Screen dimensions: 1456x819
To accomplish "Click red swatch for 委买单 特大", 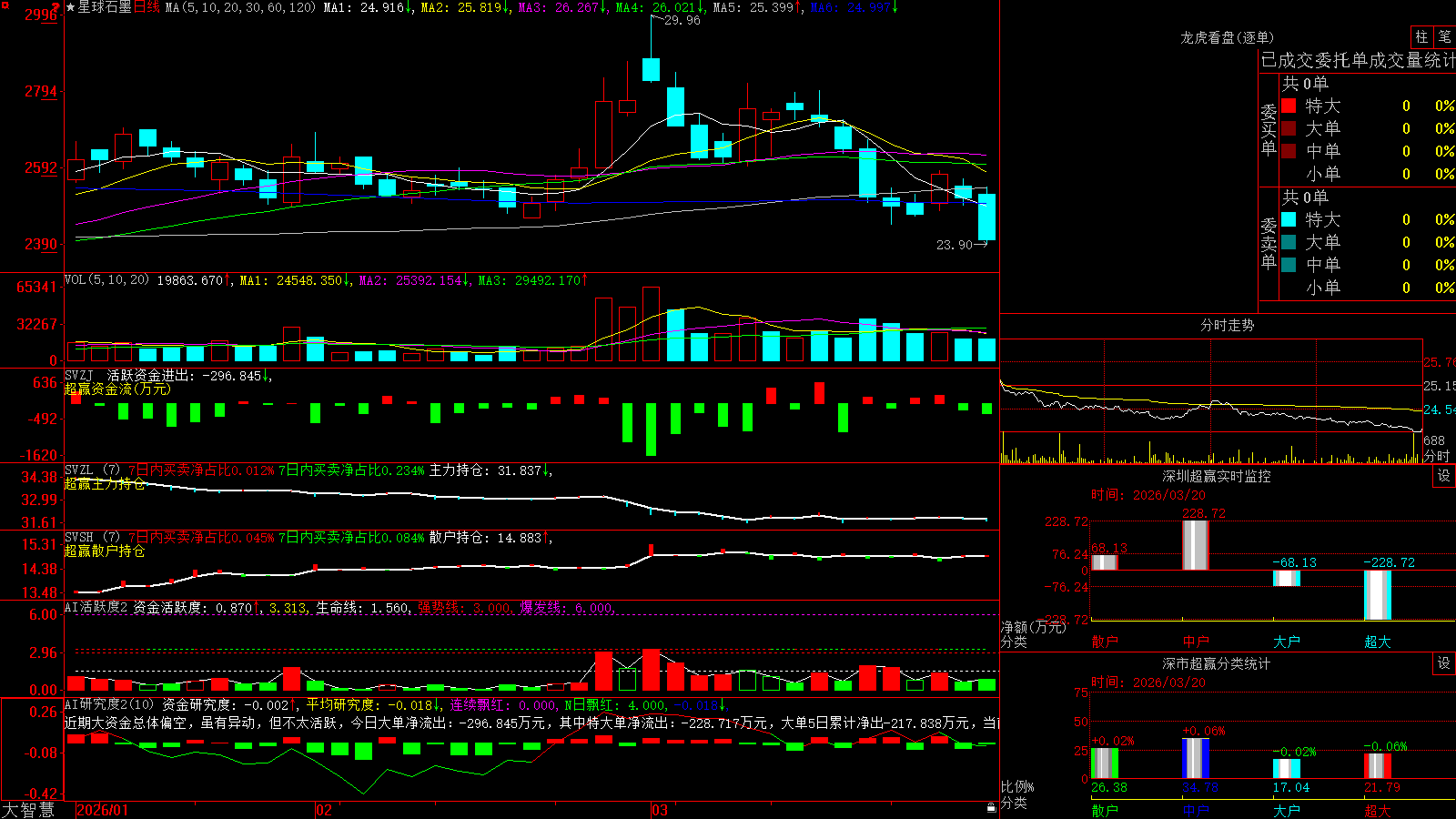I will [x=1289, y=106].
